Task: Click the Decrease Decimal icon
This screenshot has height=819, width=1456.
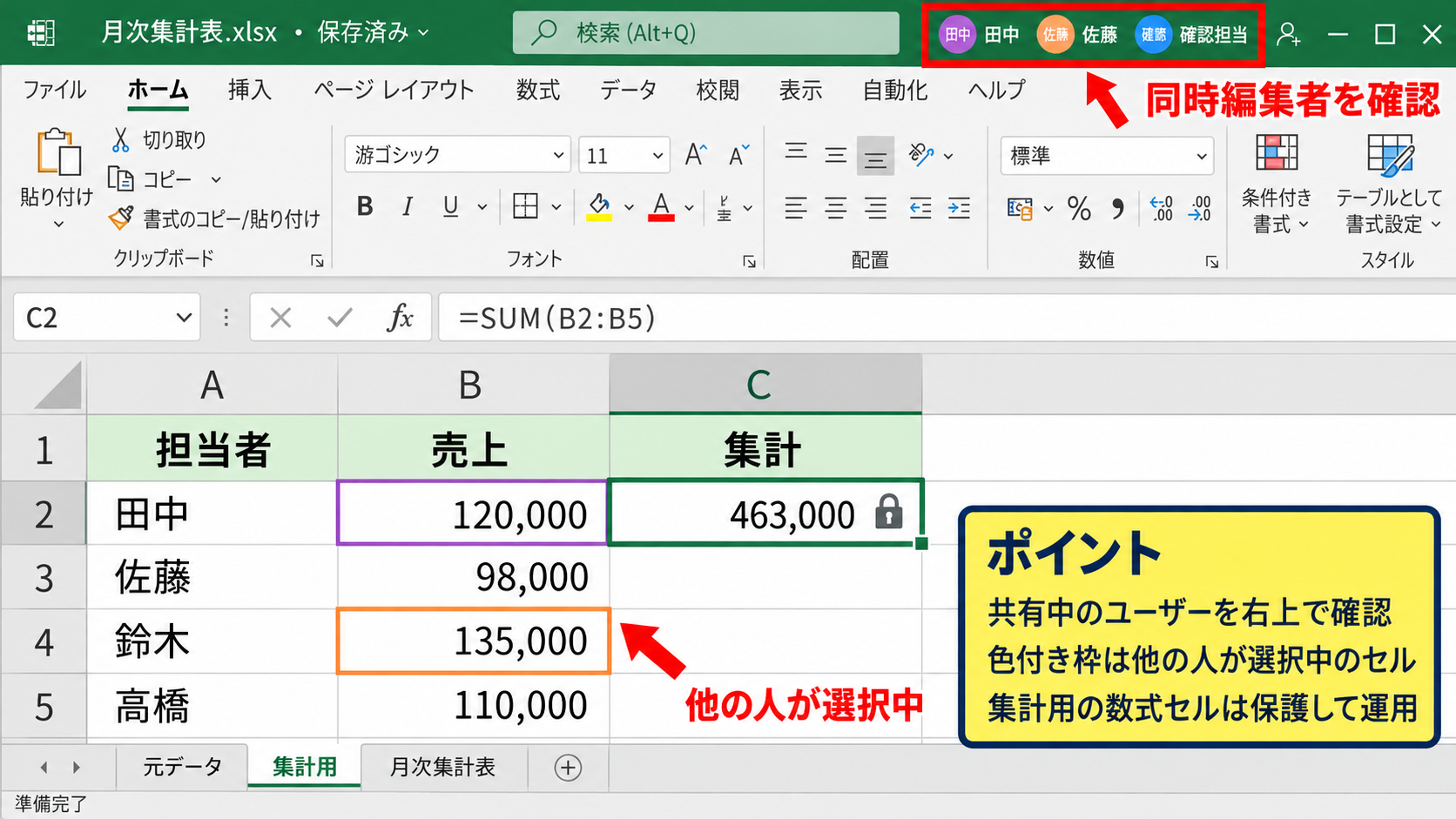Action: point(1201,208)
